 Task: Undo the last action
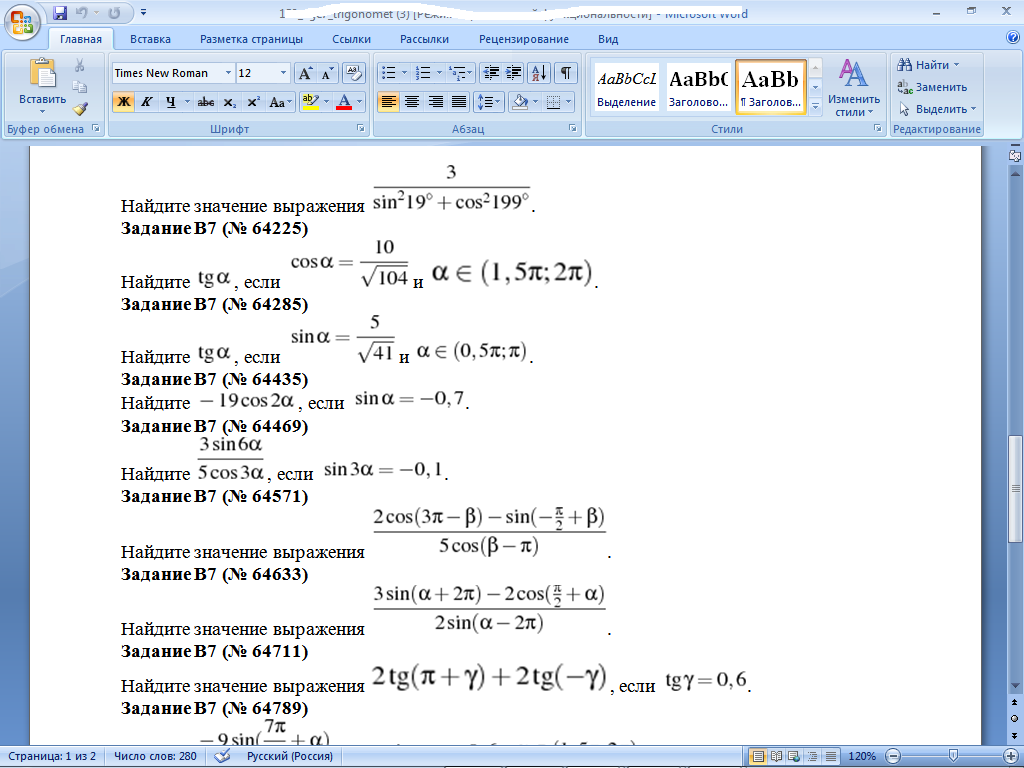(81, 12)
